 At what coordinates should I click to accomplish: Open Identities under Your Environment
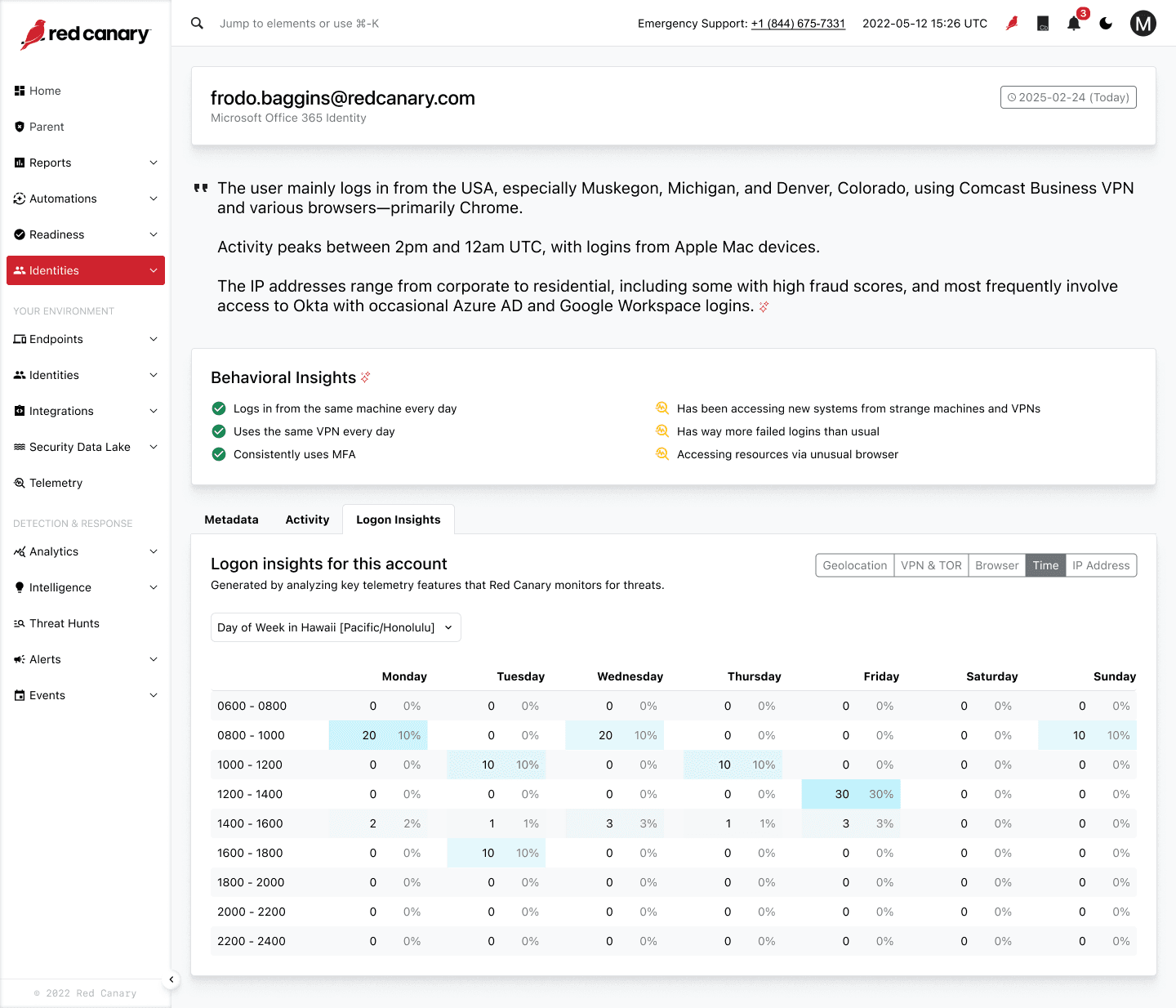[86, 375]
